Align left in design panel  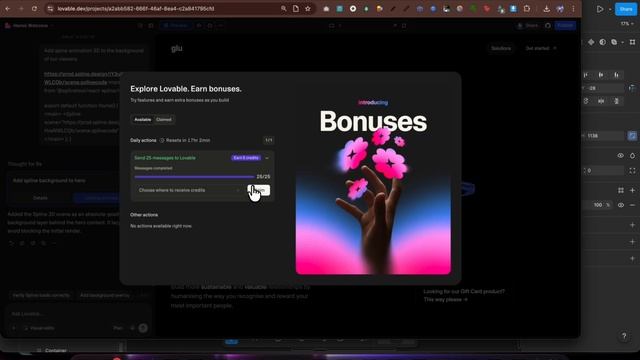tap(586, 75)
